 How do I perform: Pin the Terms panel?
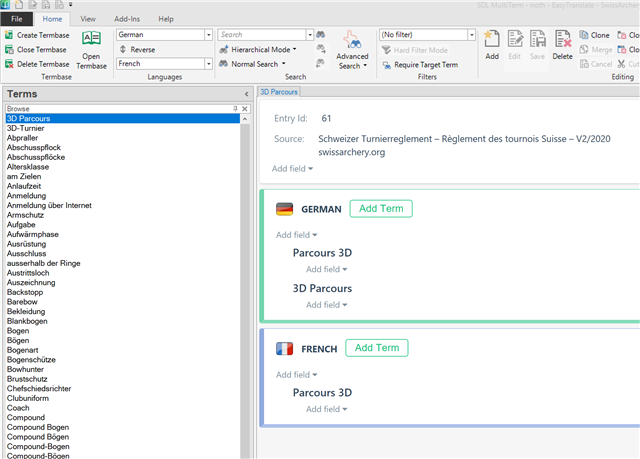click(x=235, y=109)
